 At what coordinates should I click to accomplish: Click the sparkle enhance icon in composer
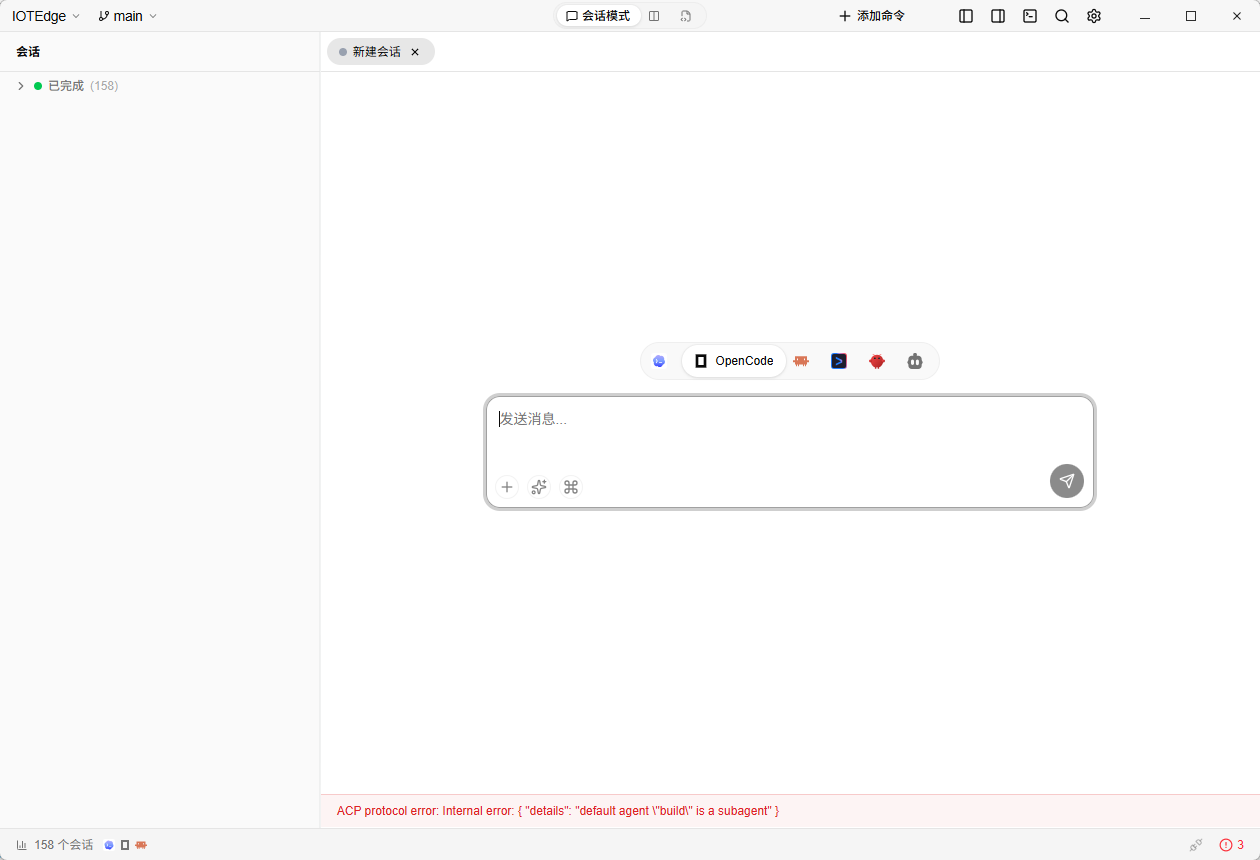pos(539,487)
